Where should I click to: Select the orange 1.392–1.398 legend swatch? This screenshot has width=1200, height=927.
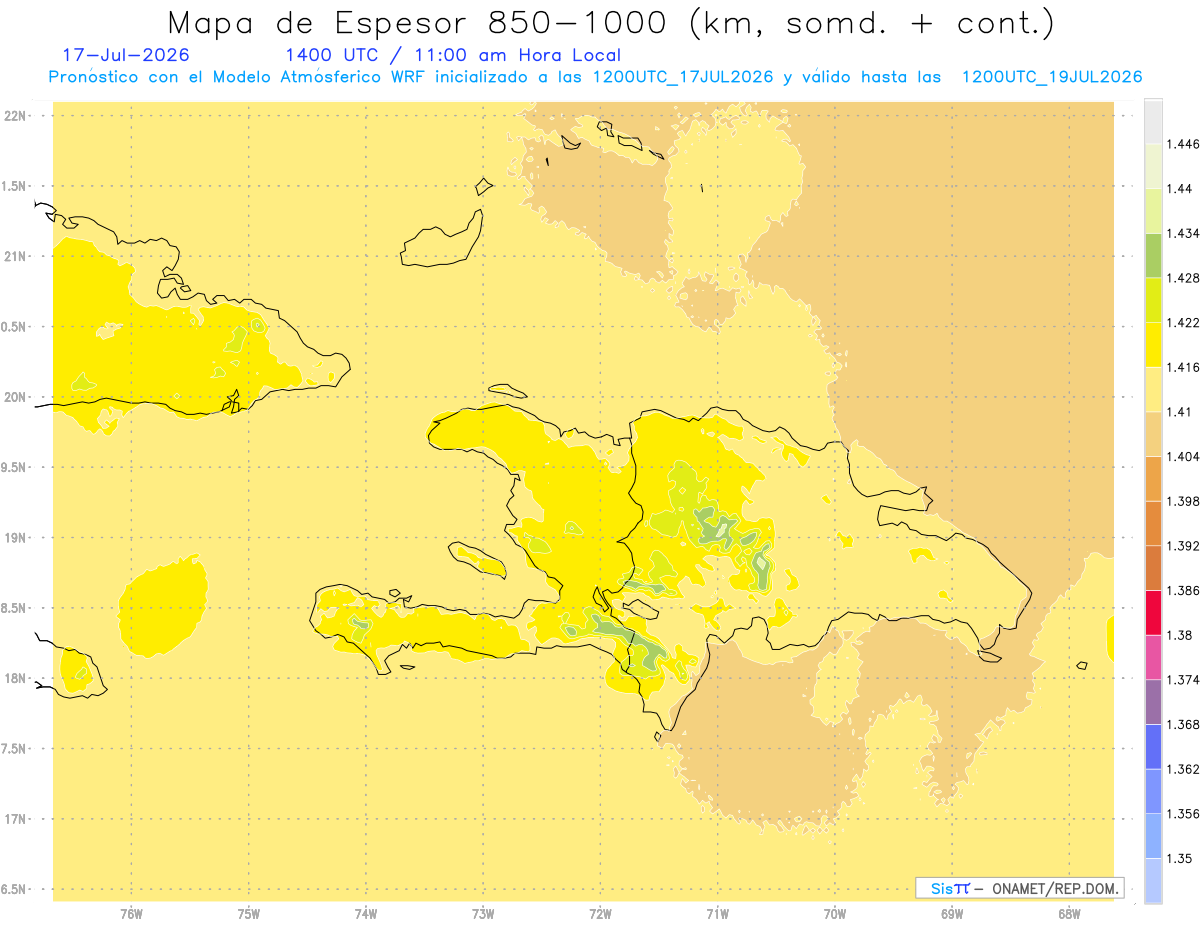coord(1153,523)
